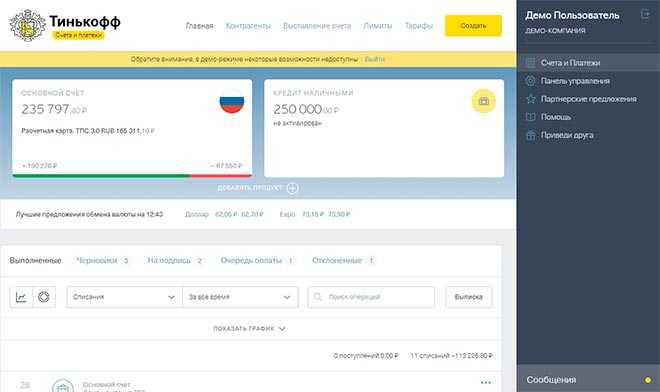This screenshot has height=392, width=660.
Task: Click the Помощь book icon
Action: tap(531, 117)
